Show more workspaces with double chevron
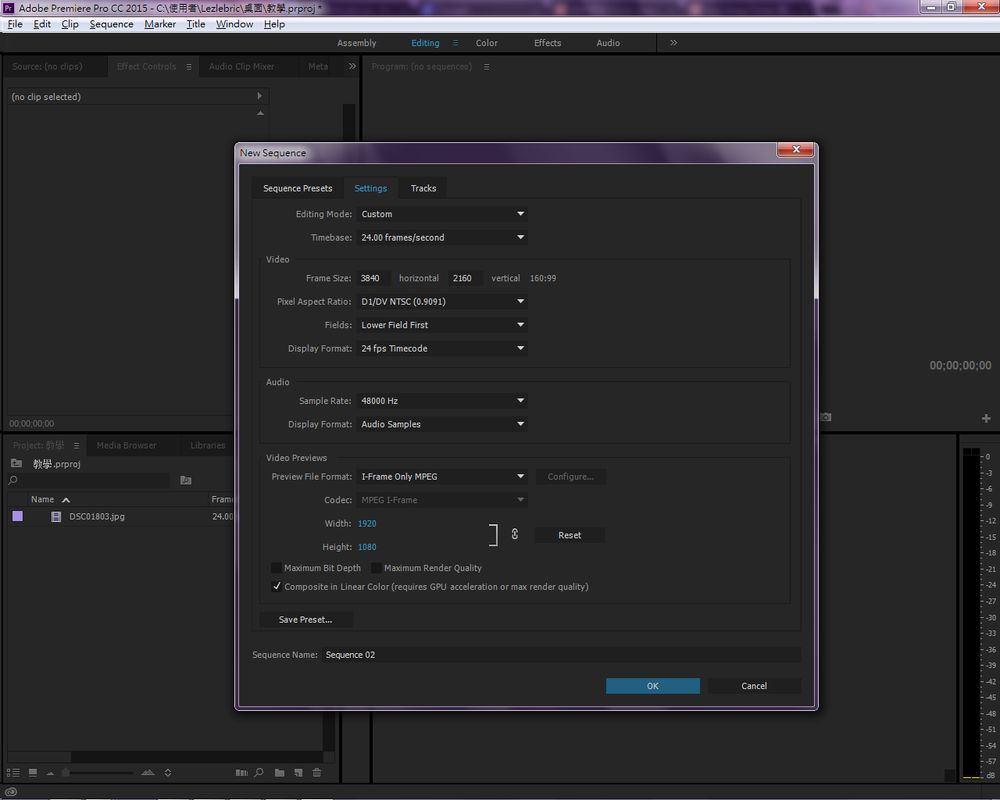Screen dimensions: 1000x800 click(673, 43)
